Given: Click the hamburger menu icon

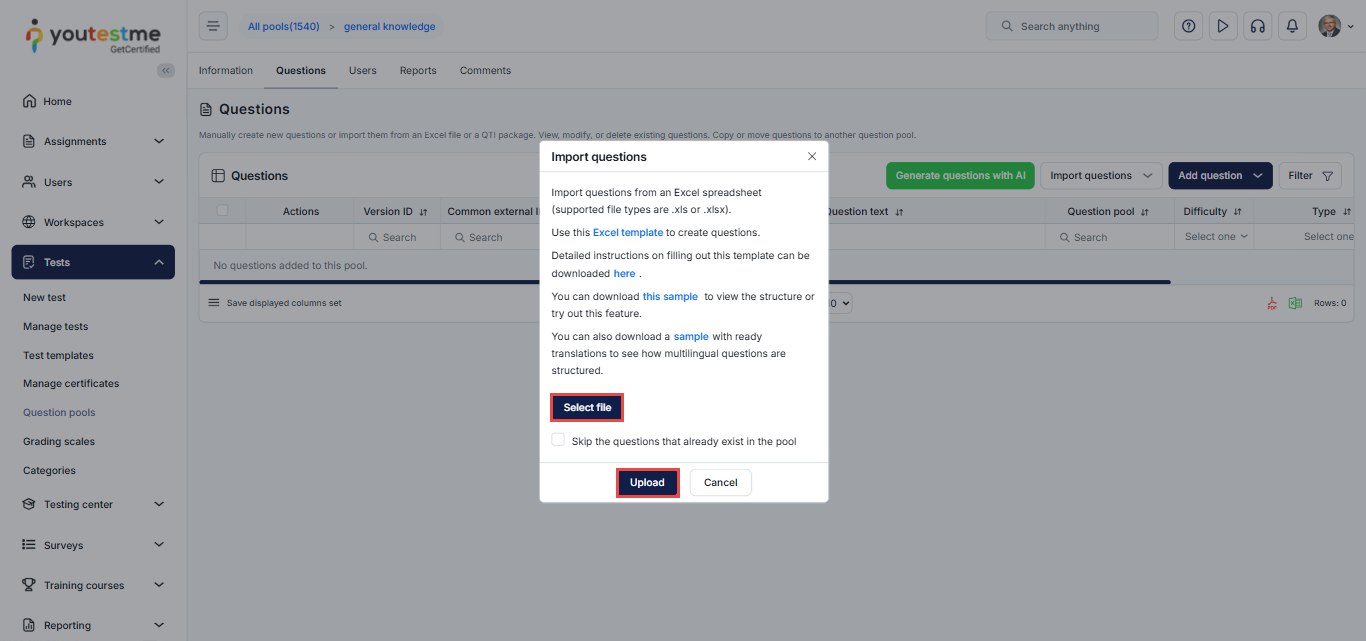Looking at the screenshot, I should coord(213,26).
